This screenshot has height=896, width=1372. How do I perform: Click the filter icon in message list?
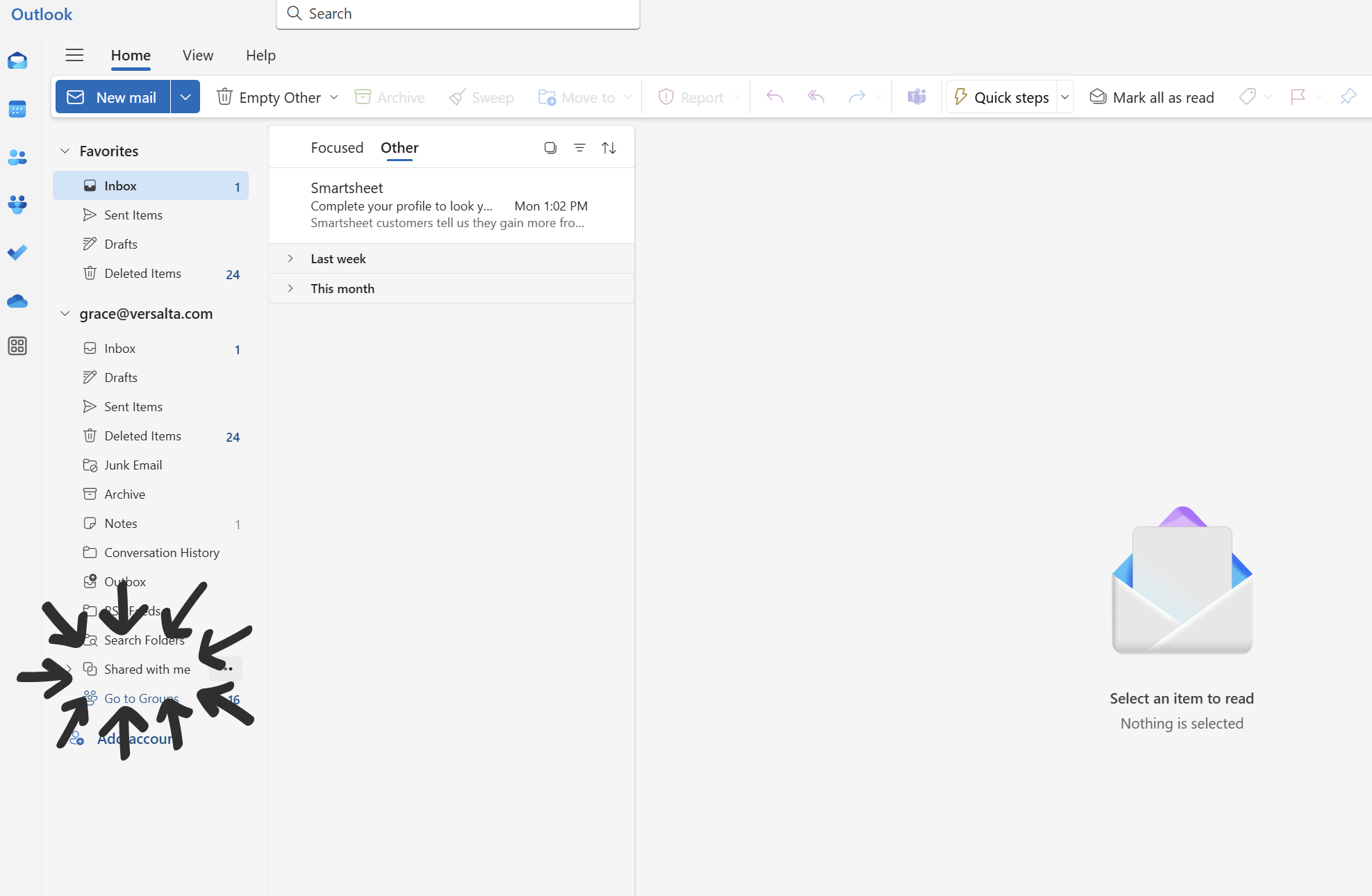(x=579, y=148)
